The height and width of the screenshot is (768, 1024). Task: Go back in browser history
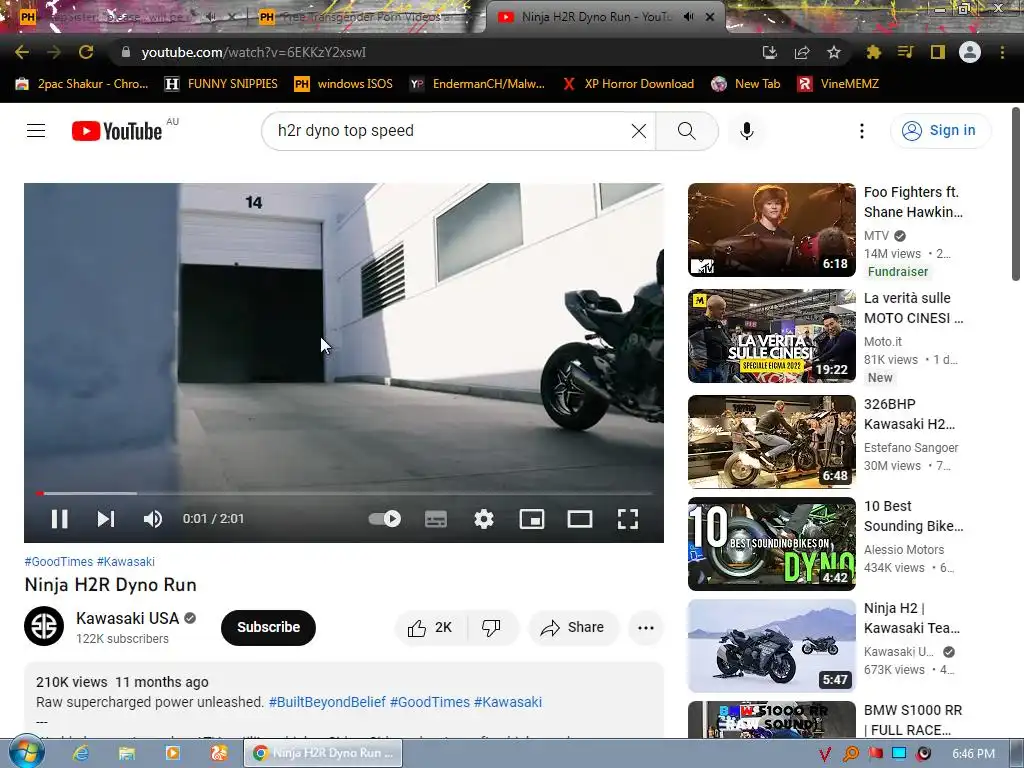coord(22,52)
